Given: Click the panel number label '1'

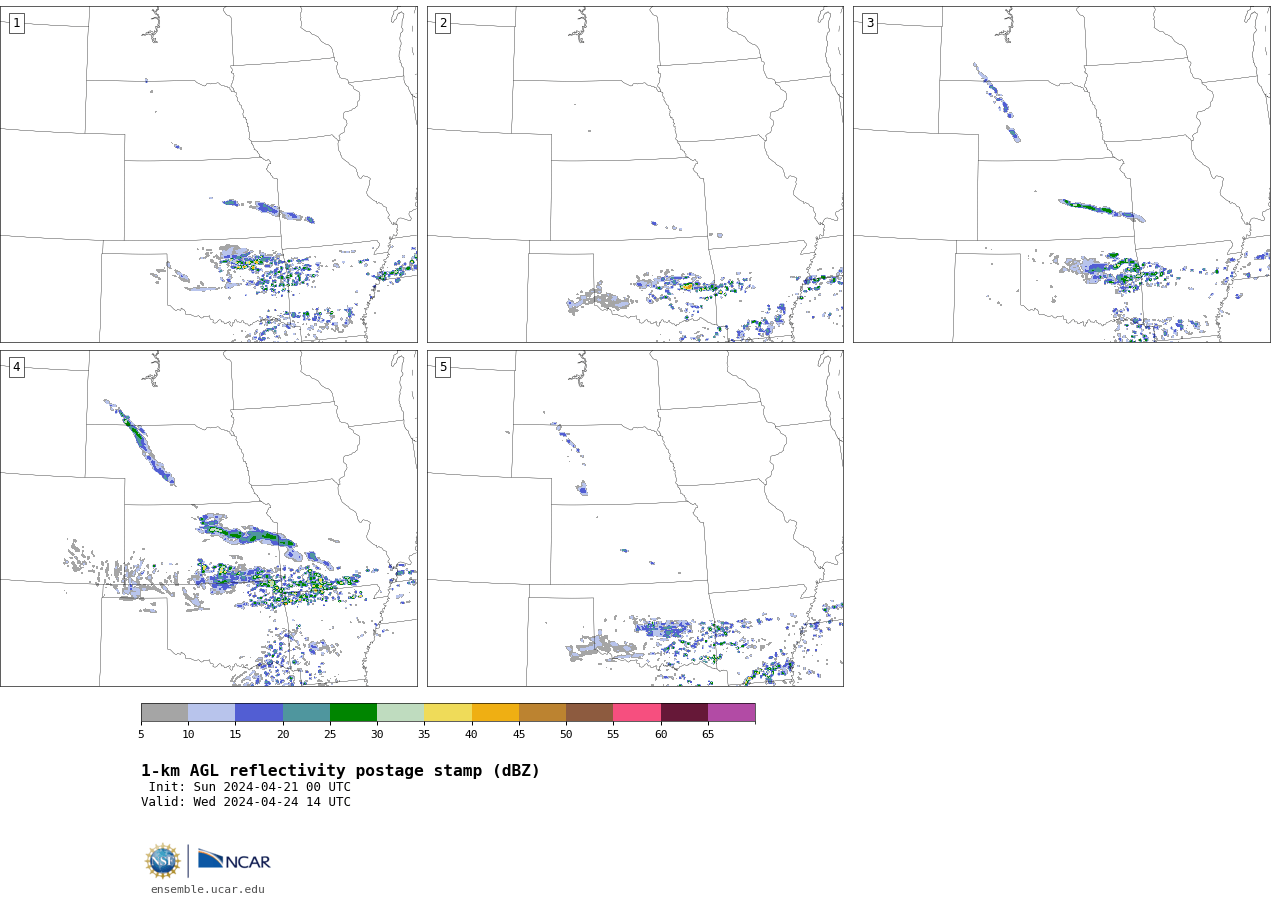Looking at the screenshot, I should click(16, 23).
